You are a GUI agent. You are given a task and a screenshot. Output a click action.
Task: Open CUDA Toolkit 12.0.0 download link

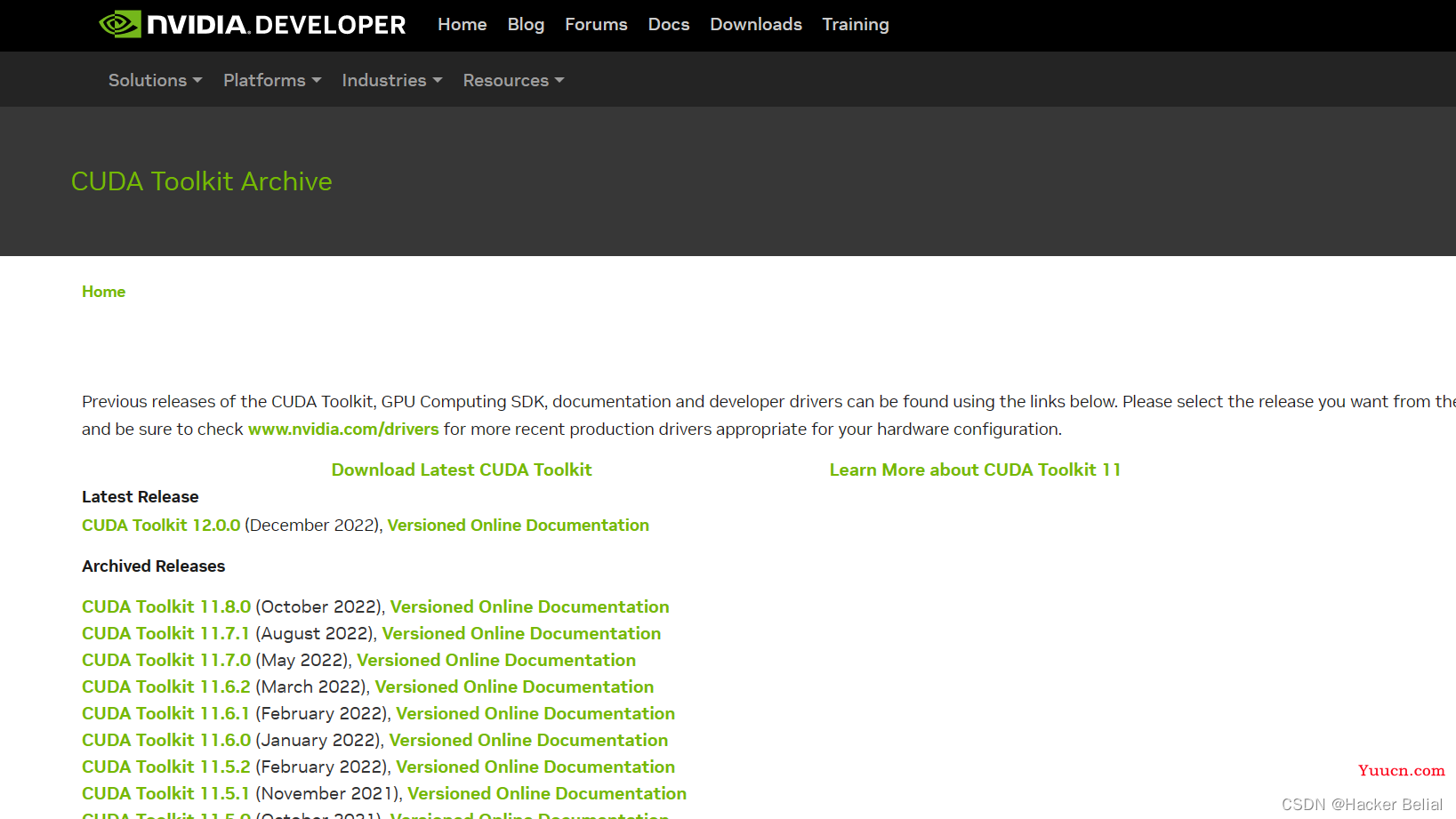coord(161,525)
